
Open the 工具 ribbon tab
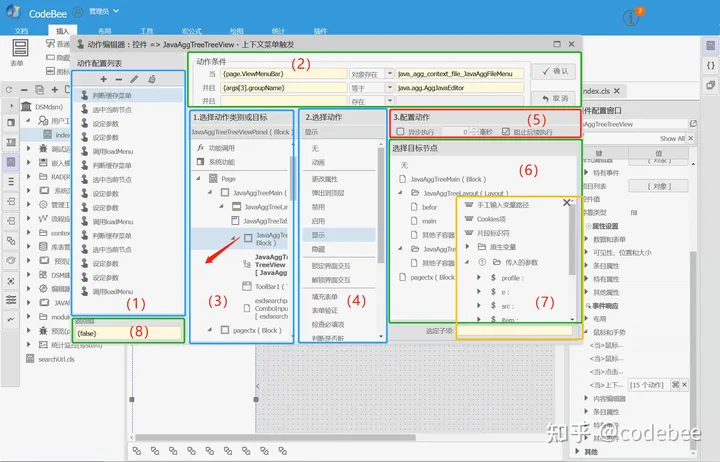146,31
